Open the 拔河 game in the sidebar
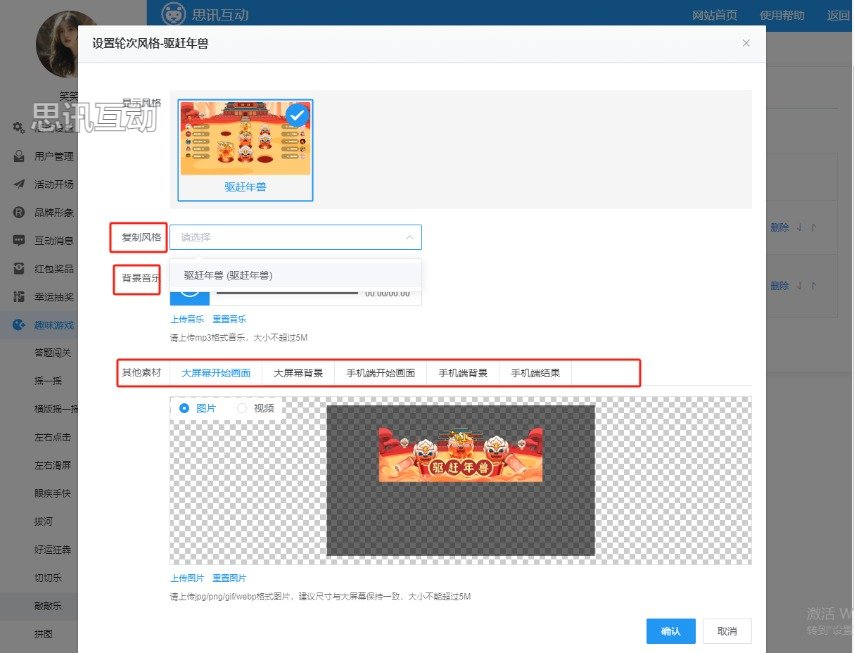The width and height of the screenshot is (854, 653). 44,521
